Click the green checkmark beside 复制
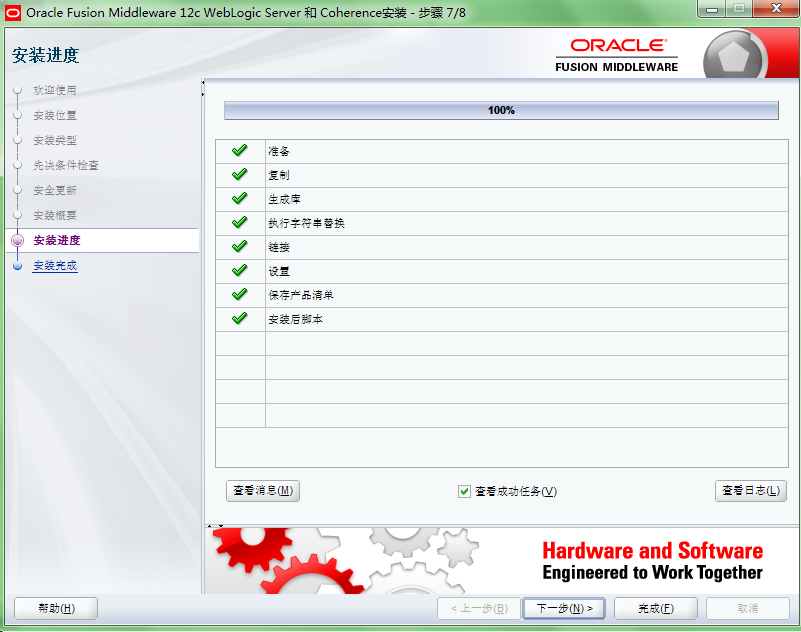 [240, 174]
